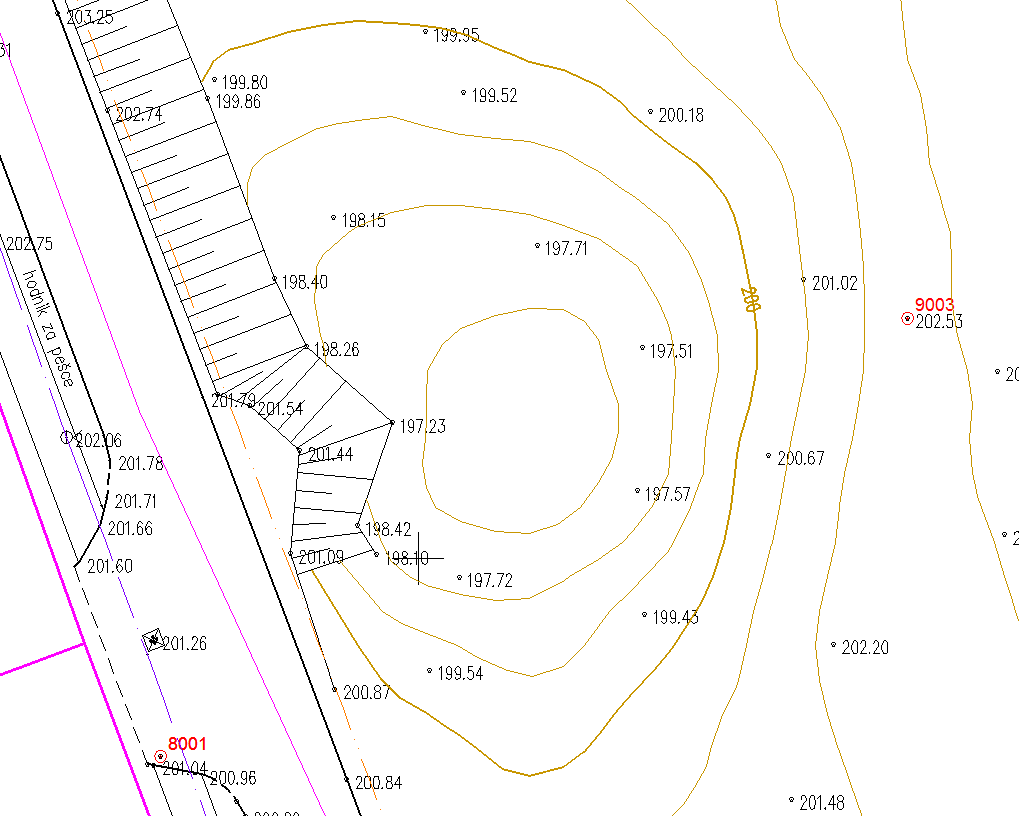
Task: Click the manhole symbol beside 201.26
Action: click(153, 640)
